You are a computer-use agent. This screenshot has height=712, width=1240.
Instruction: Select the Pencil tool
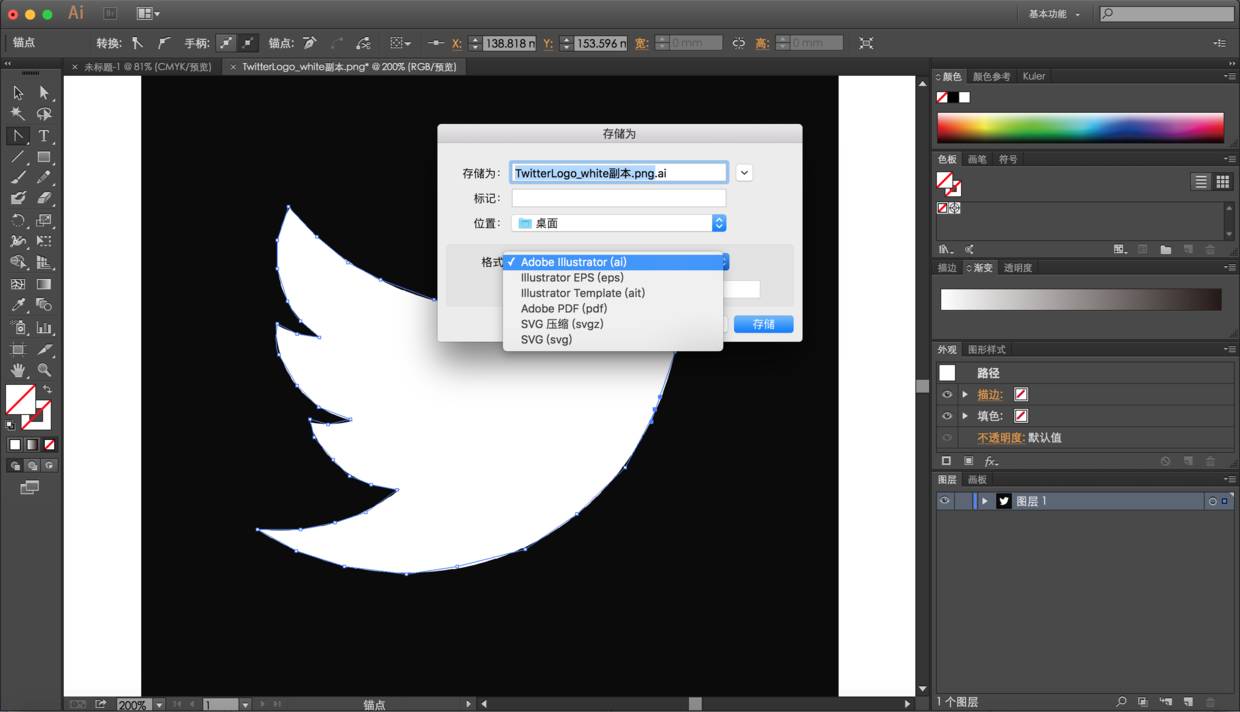coord(44,178)
